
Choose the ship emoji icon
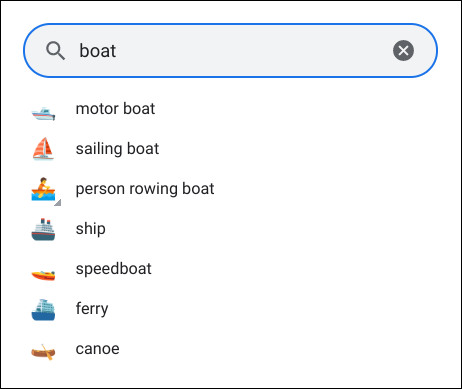click(x=43, y=229)
